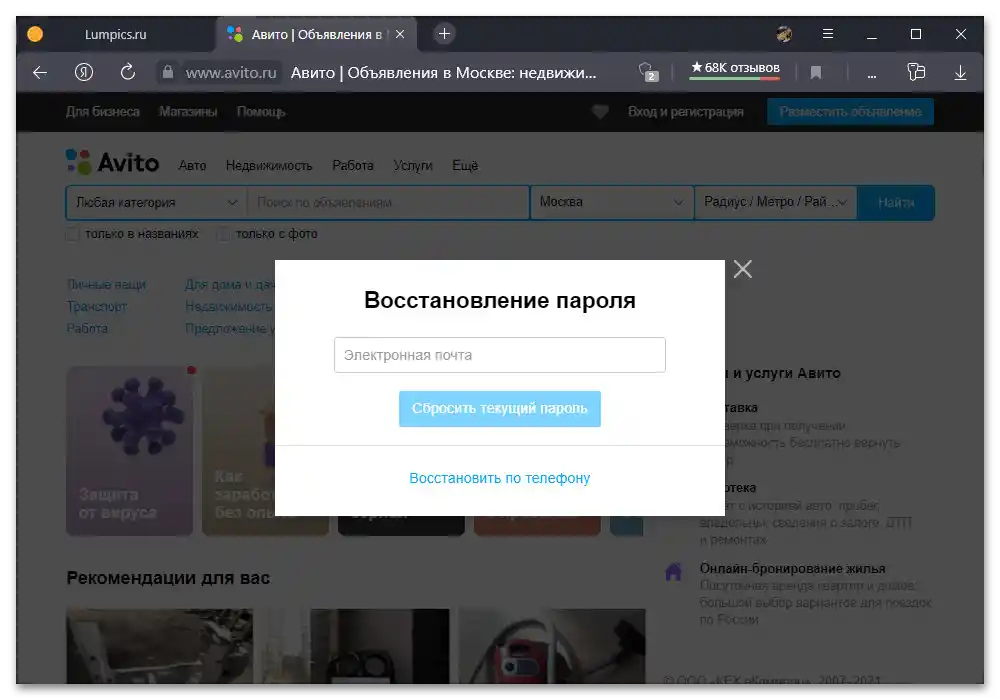Click the Avito logo
Screen dimensions: 1000x700
pyautogui.click(x=113, y=163)
